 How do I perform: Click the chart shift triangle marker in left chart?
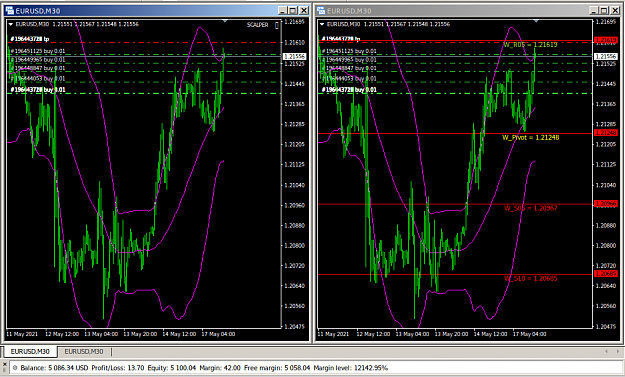pos(225,20)
